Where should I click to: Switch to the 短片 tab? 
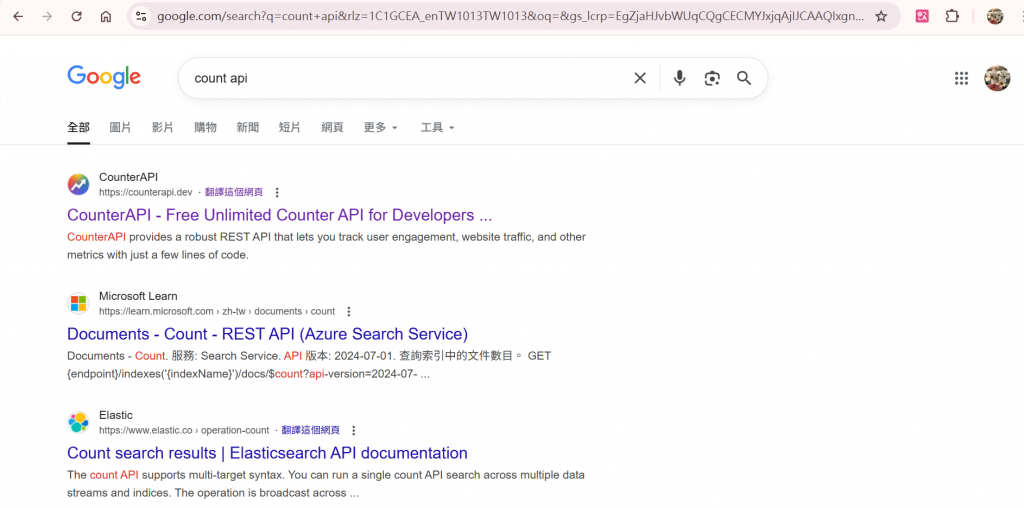[x=289, y=128]
